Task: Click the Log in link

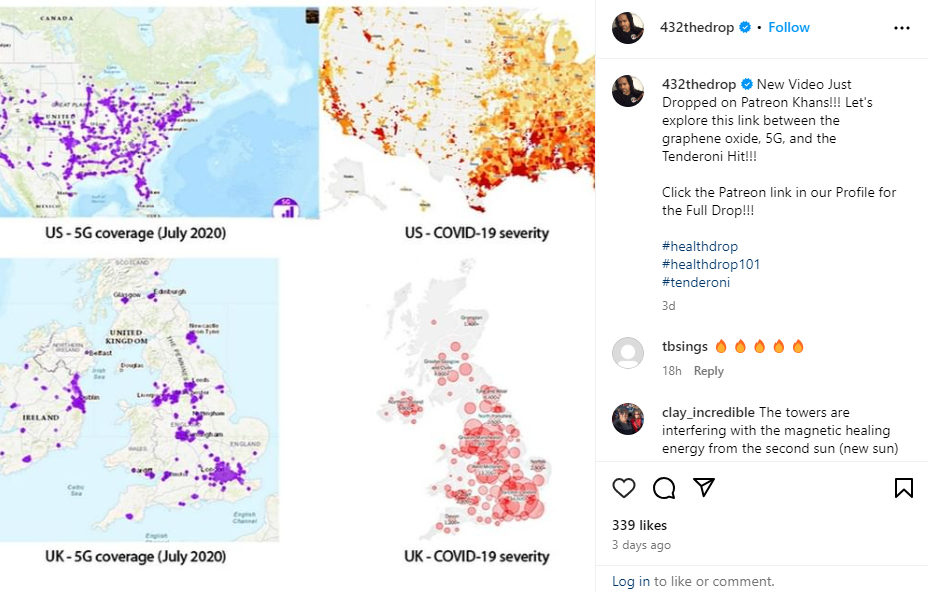Action: [x=630, y=581]
